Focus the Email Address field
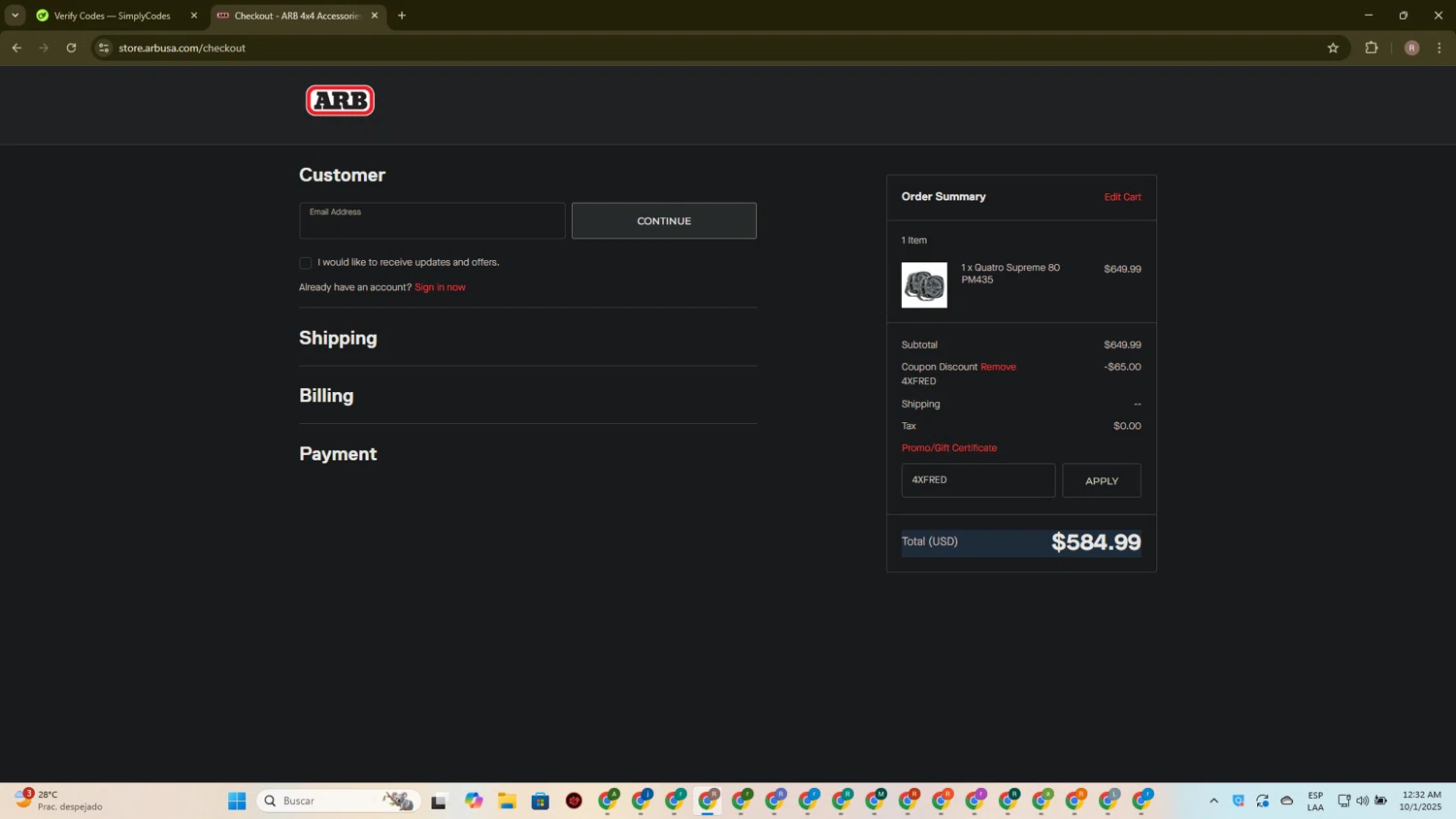This screenshot has height=819, width=1456. [x=432, y=221]
